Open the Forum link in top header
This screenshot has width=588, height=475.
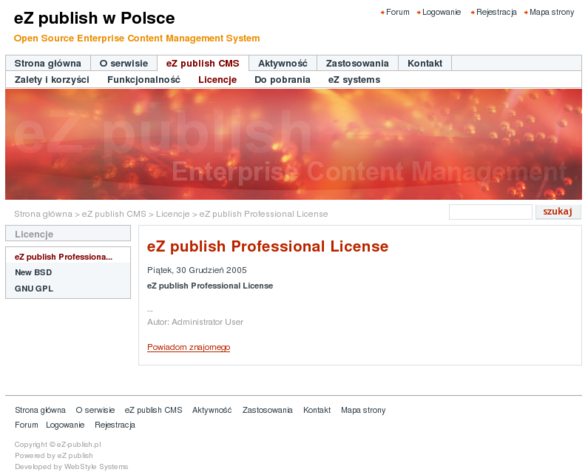coord(398,12)
